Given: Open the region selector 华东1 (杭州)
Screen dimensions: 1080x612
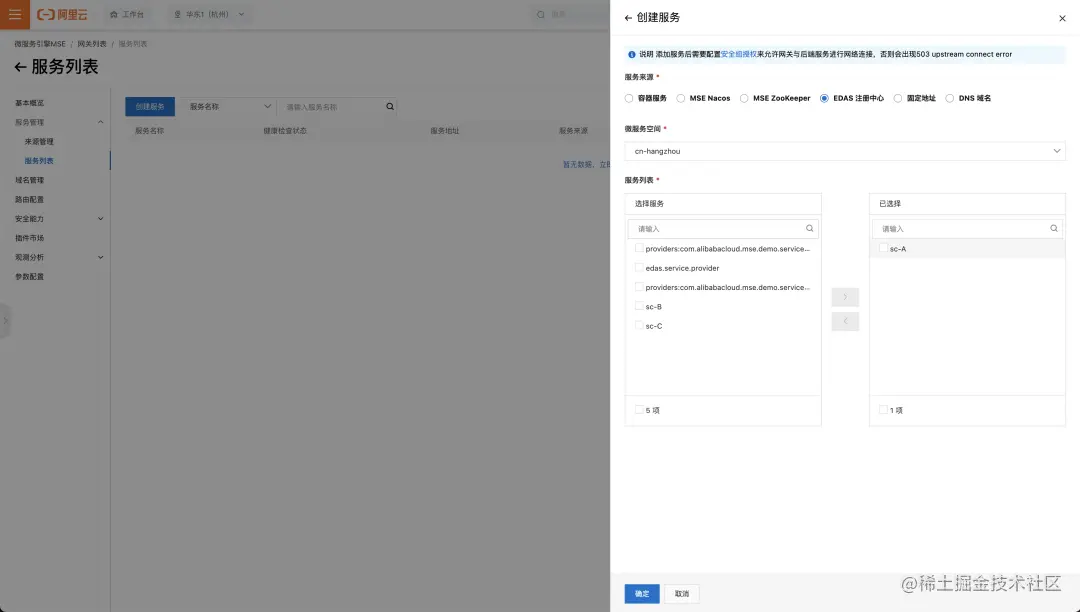Looking at the screenshot, I should pos(209,14).
